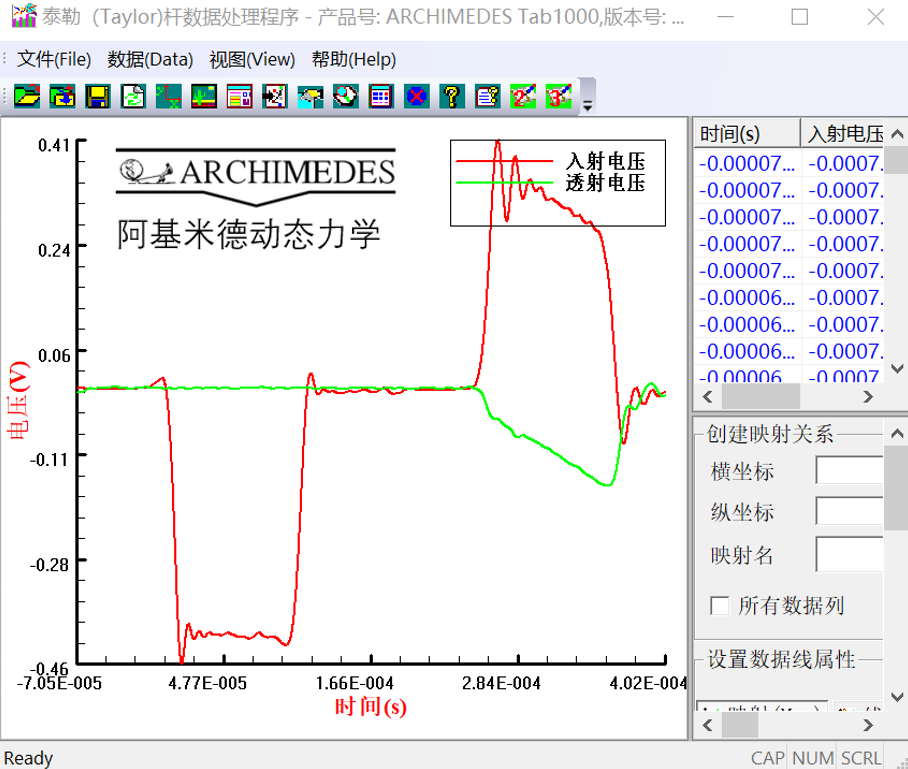Click the data table horizontal scrollbar thumb

(761, 397)
